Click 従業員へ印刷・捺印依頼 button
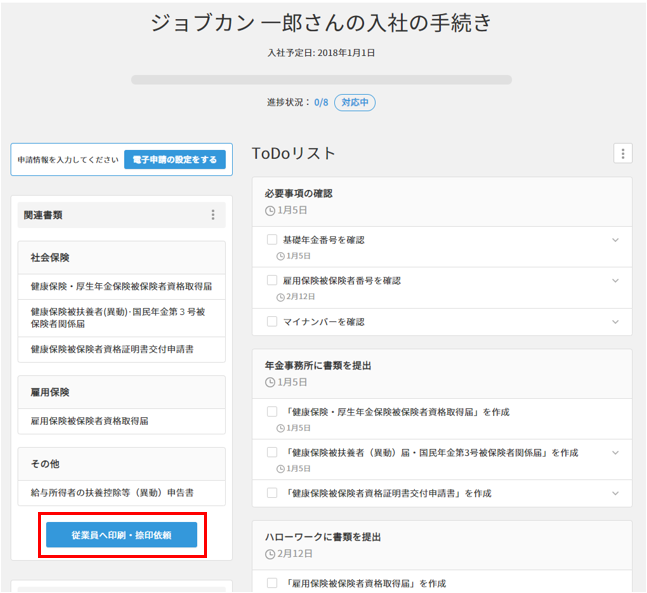647x593 pixels. (121, 535)
